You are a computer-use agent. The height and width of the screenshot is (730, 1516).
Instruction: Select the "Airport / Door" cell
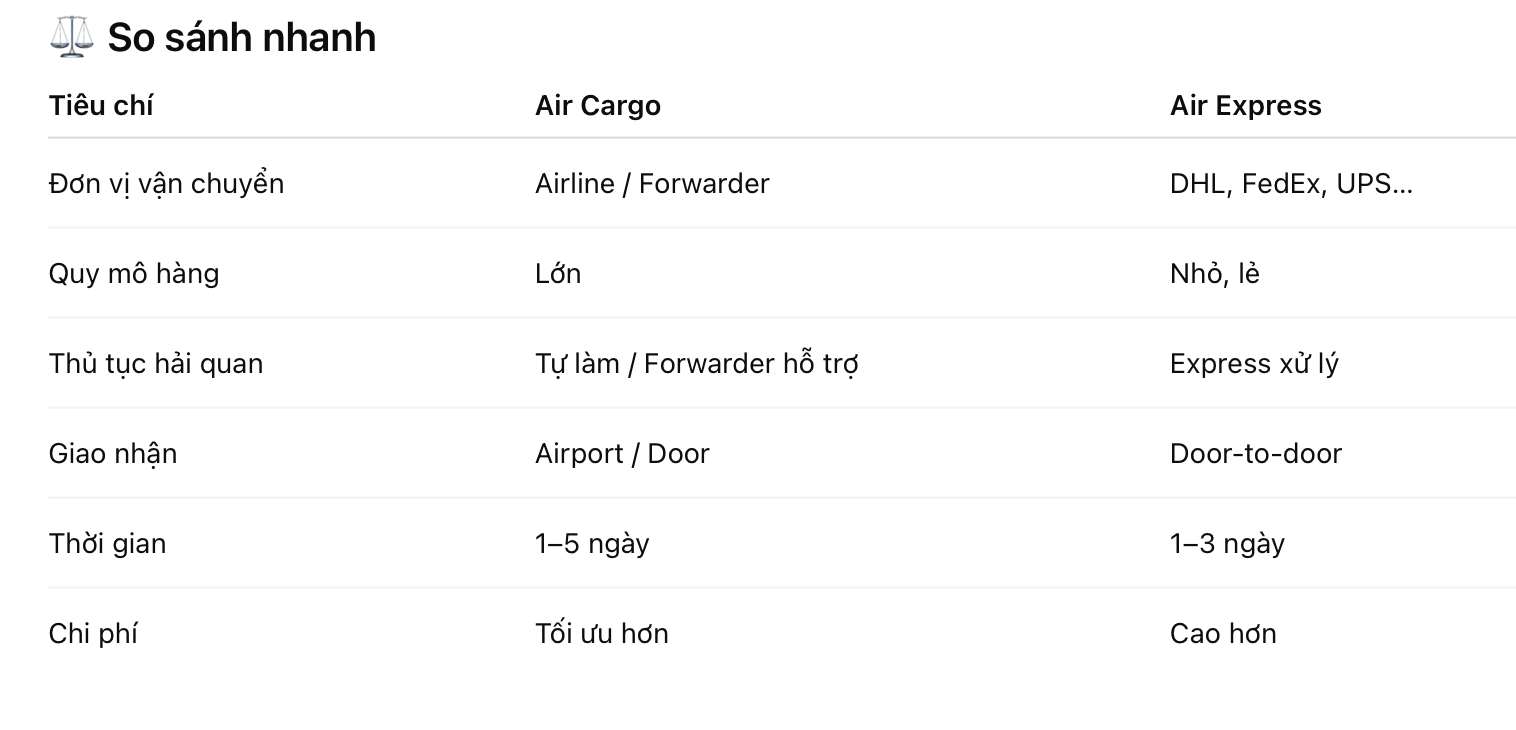coord(622,454)
